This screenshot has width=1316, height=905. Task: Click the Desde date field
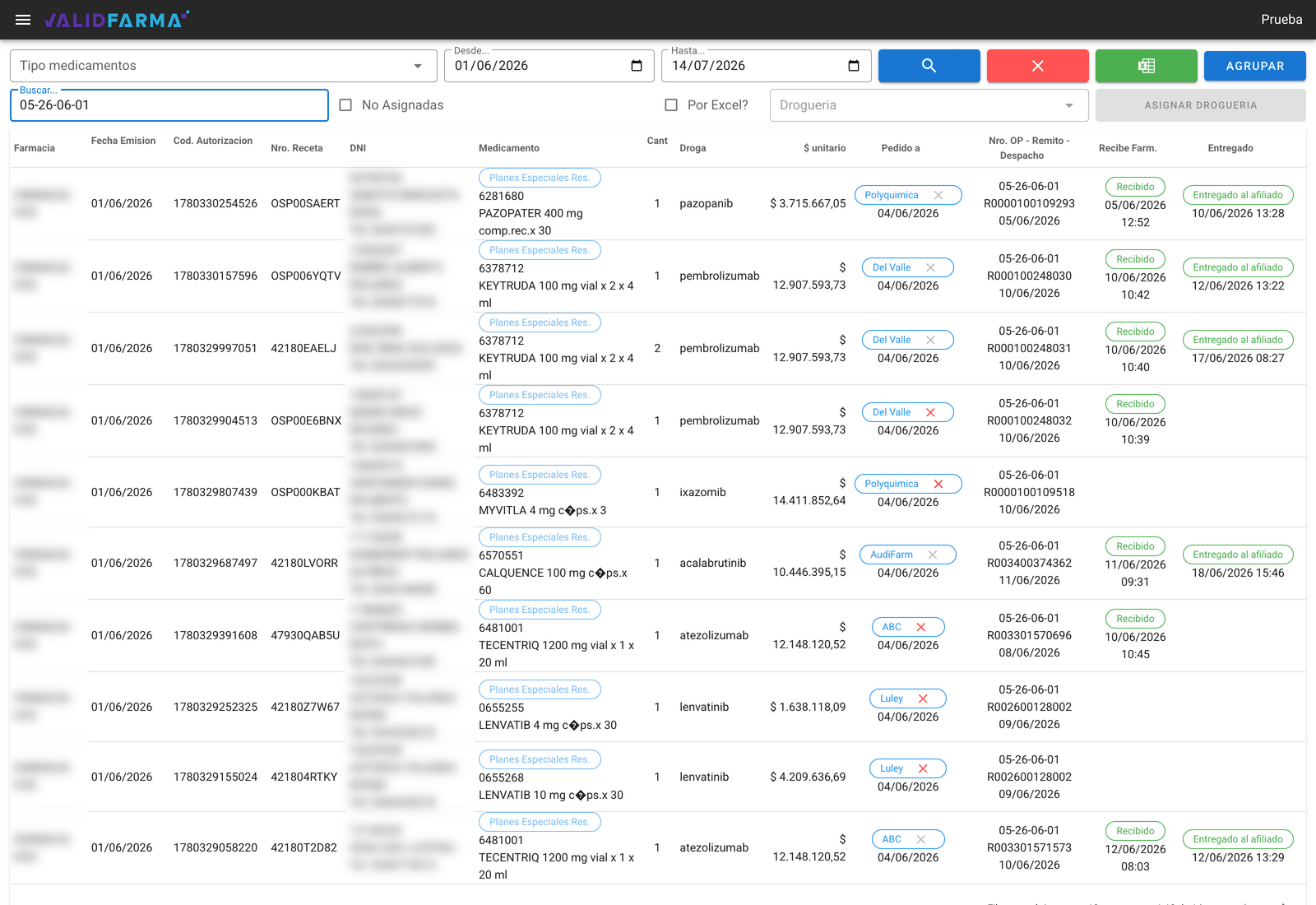(549, 66)
